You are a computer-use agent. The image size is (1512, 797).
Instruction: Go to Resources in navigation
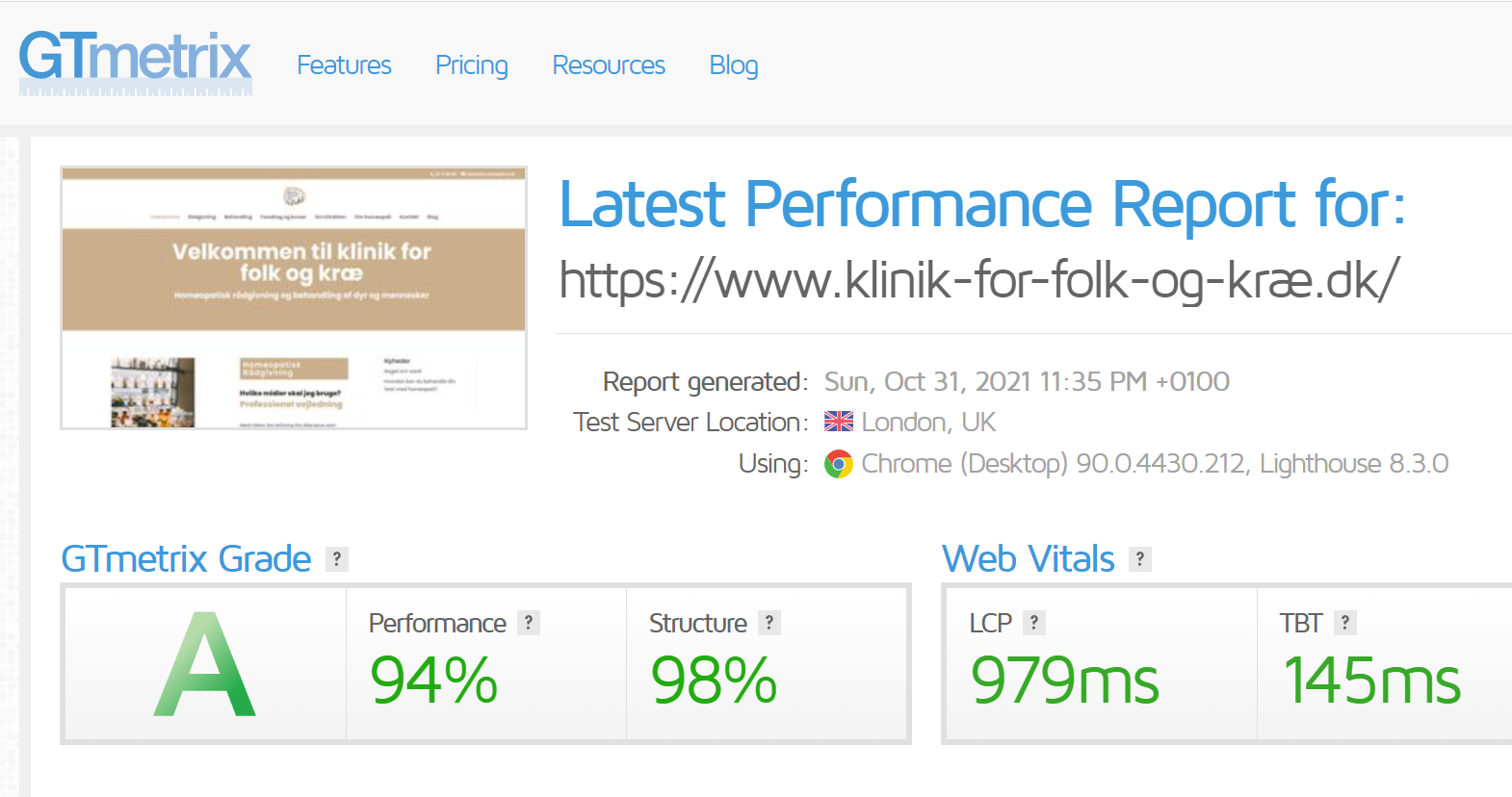click(608, 65)
